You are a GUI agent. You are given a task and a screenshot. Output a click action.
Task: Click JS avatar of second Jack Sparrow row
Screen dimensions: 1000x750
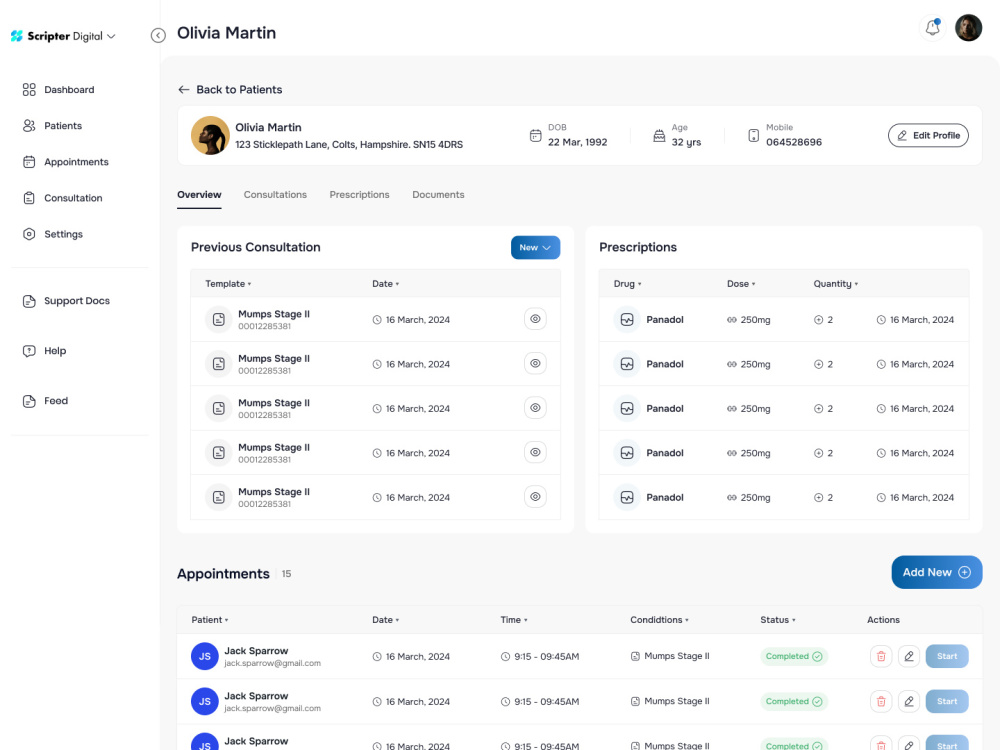[x=205, y=702]
